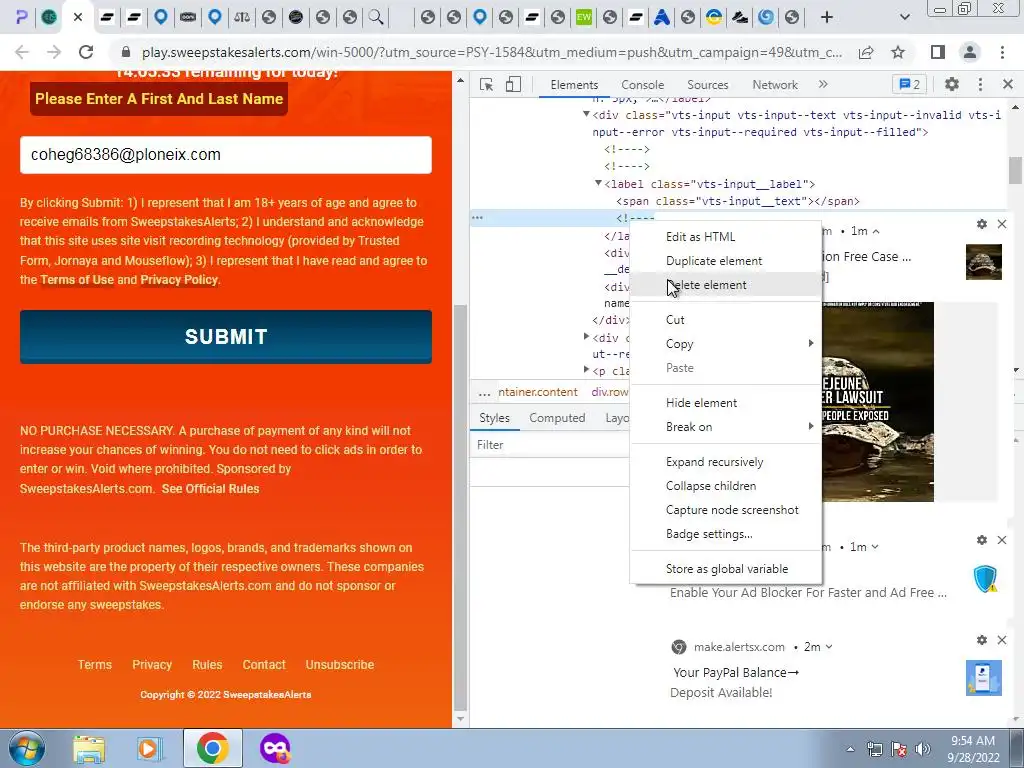Open the Break on submenu

(x=726, y=426)
